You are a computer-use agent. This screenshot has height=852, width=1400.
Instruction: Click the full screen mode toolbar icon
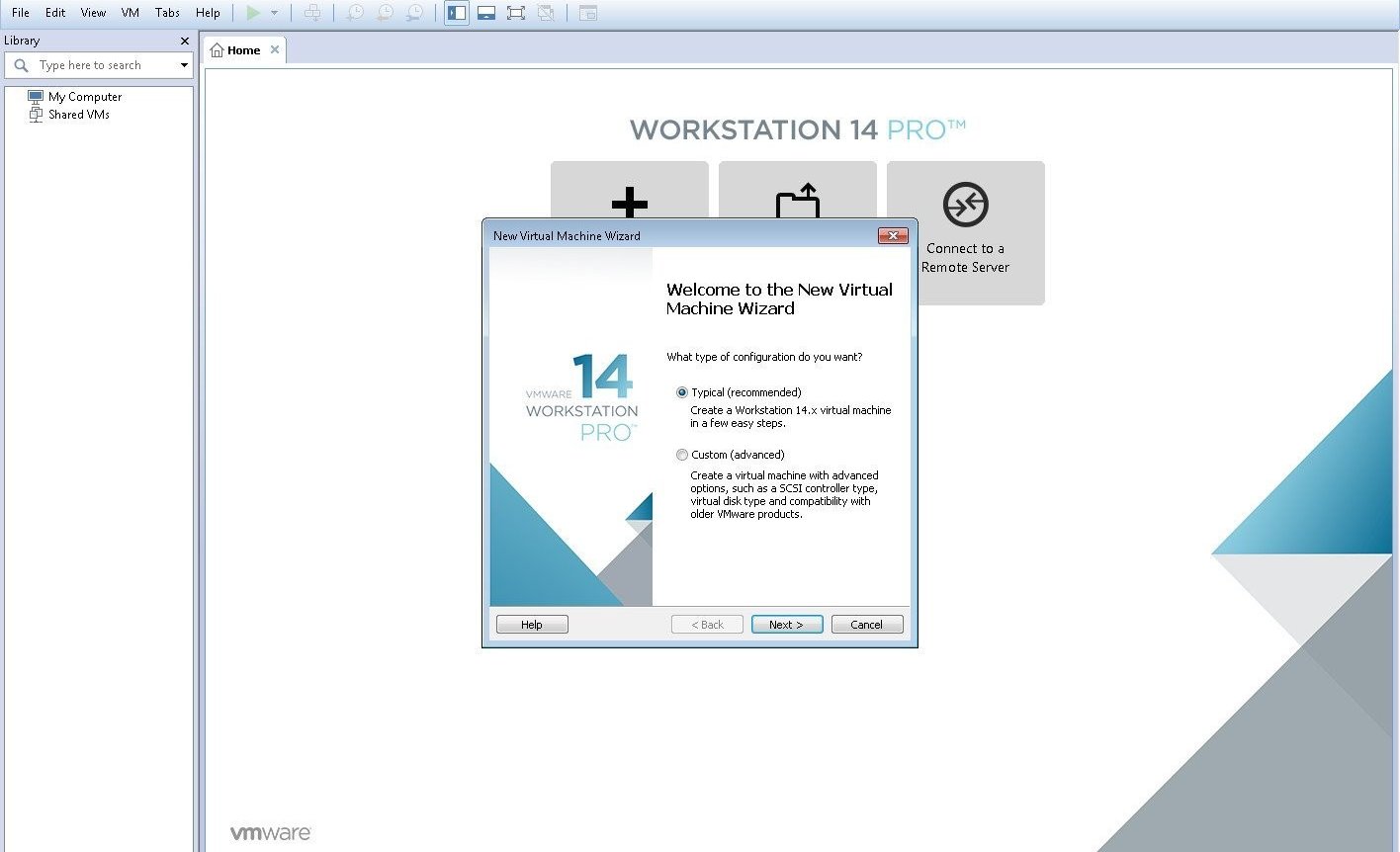pos(515,13)
